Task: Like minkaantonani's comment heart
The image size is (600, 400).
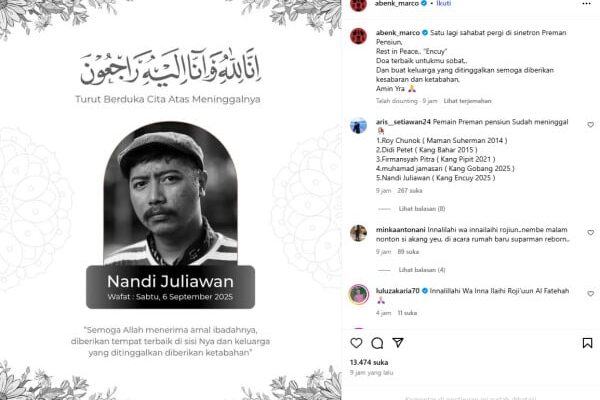Action: tap(590, 233)
